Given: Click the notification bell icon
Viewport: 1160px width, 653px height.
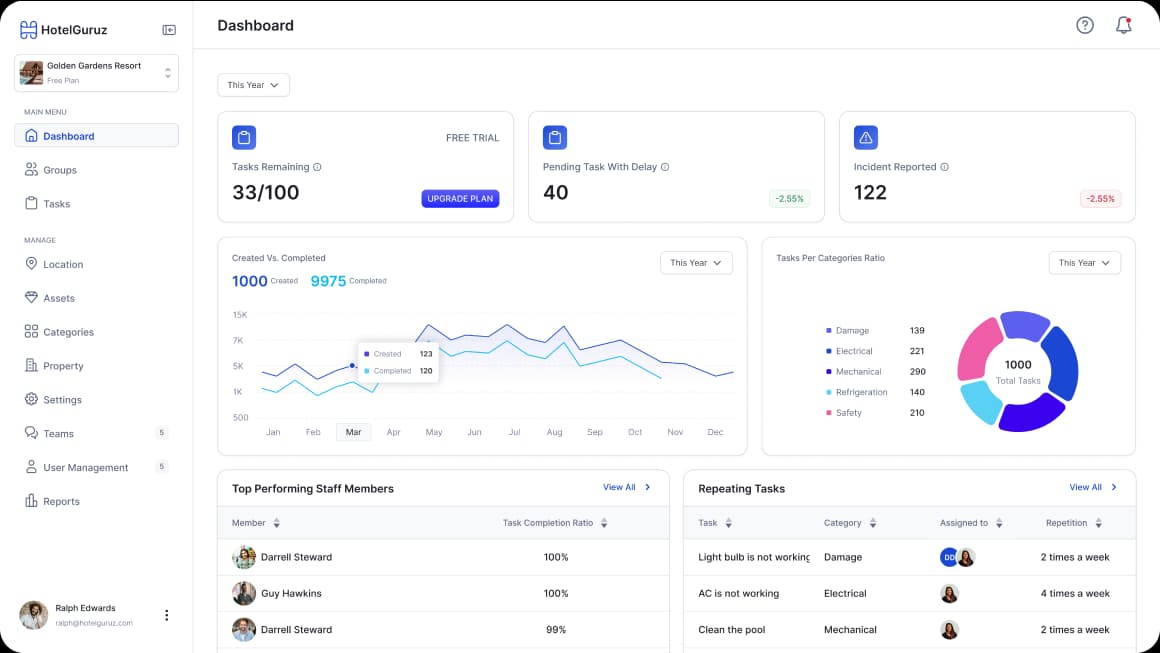Looking at the screenshot, I should [1123, 25].
